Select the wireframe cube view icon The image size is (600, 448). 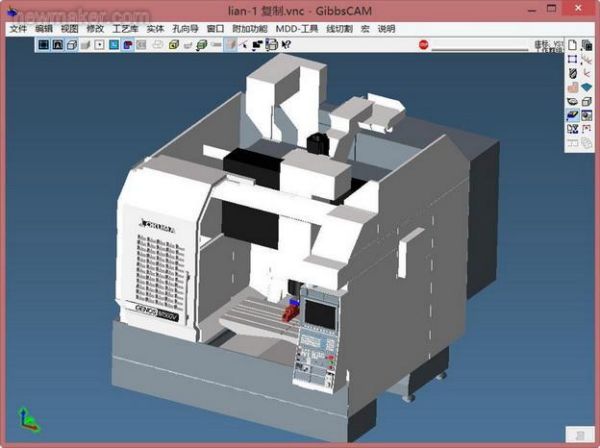click(72, 45)
